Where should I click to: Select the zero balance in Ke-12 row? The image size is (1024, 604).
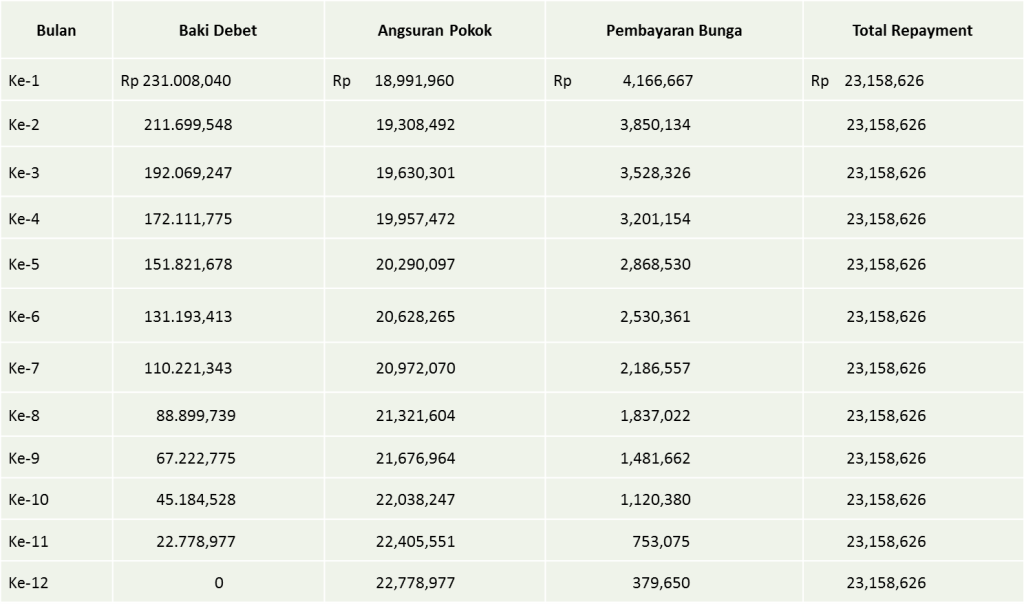coord(218,583)
